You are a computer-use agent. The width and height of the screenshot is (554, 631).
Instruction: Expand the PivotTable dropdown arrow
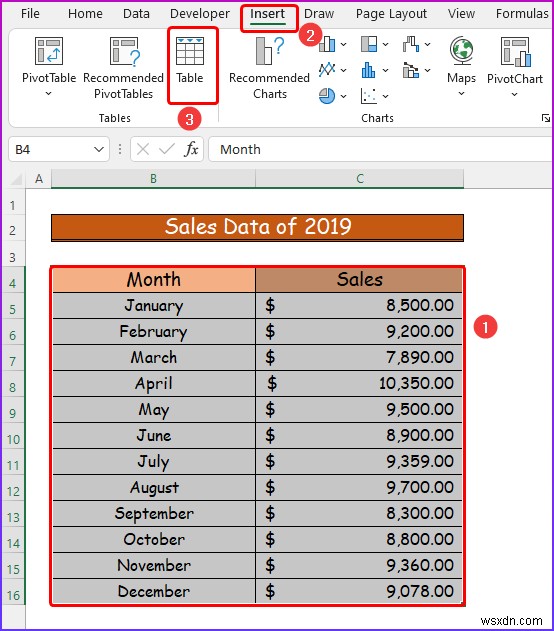pos(48,94)
